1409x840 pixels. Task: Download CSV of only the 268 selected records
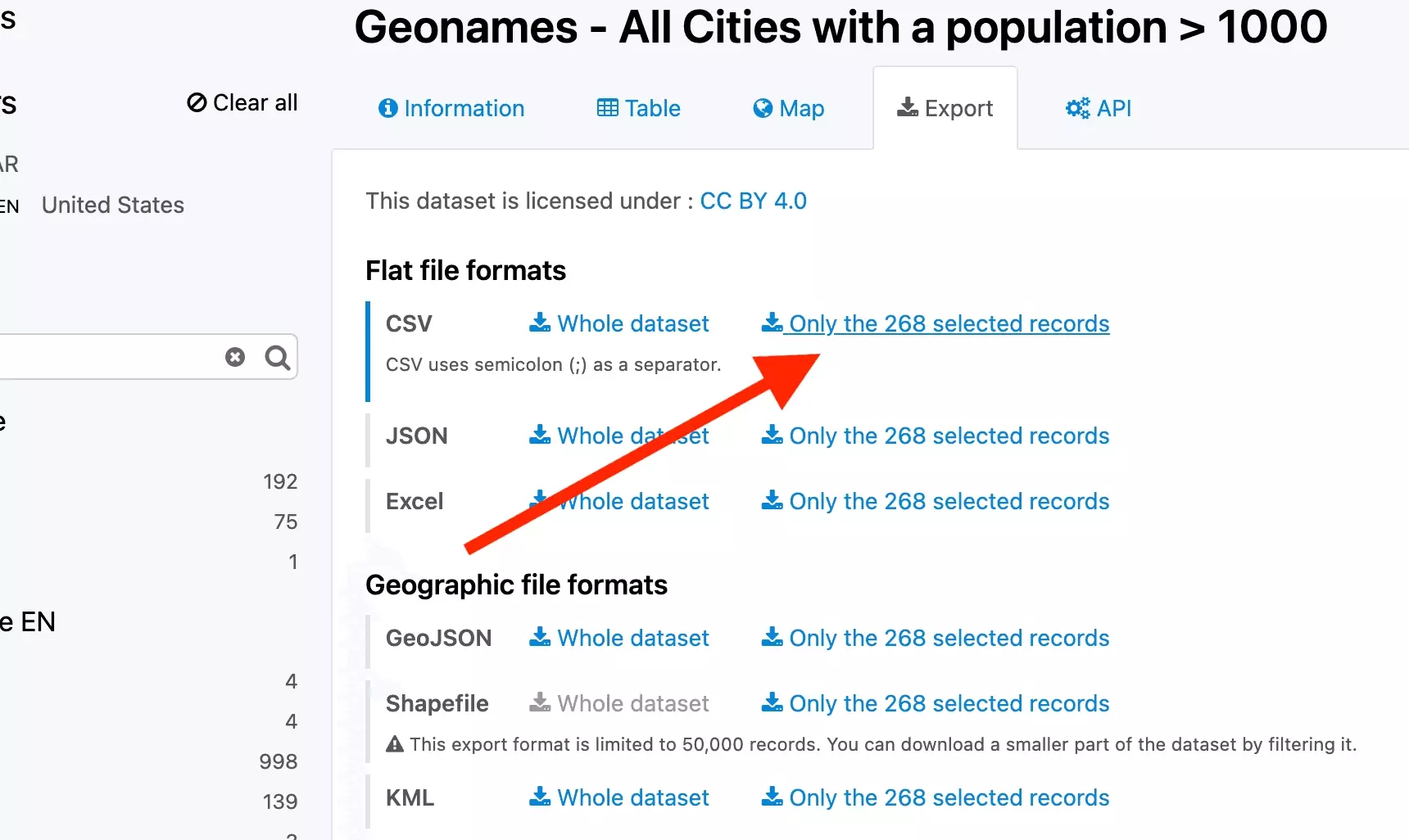[949, 324]
